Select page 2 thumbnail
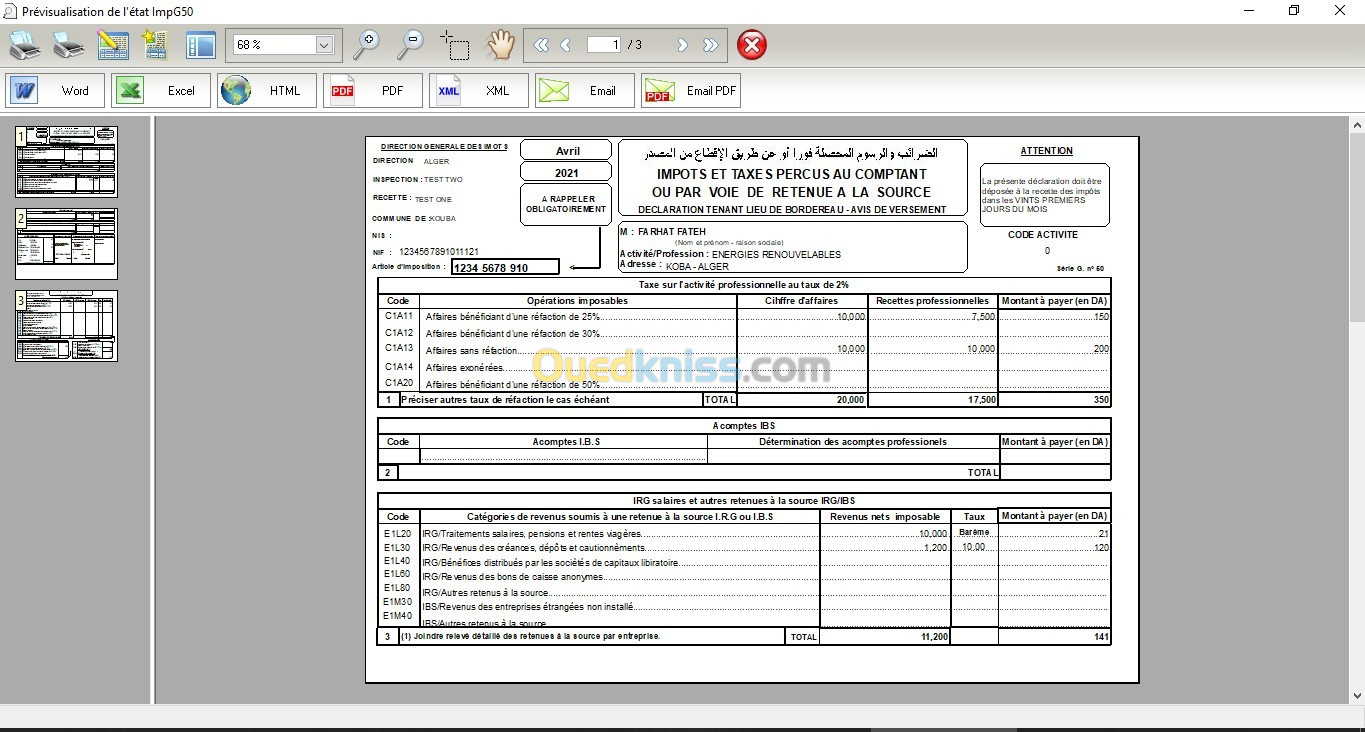The image size is (1365, 732). pyautogui.click(x=66, y=243)
